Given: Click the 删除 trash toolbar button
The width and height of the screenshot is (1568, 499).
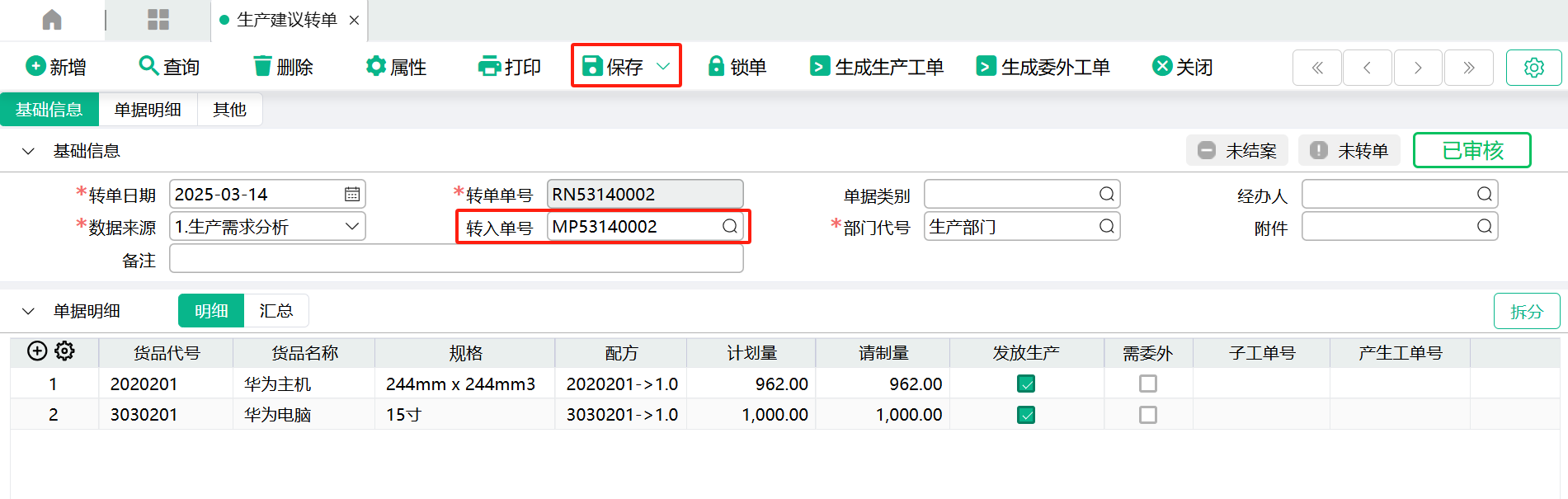Looking at the screenshot, I should (x=283, y=67).
